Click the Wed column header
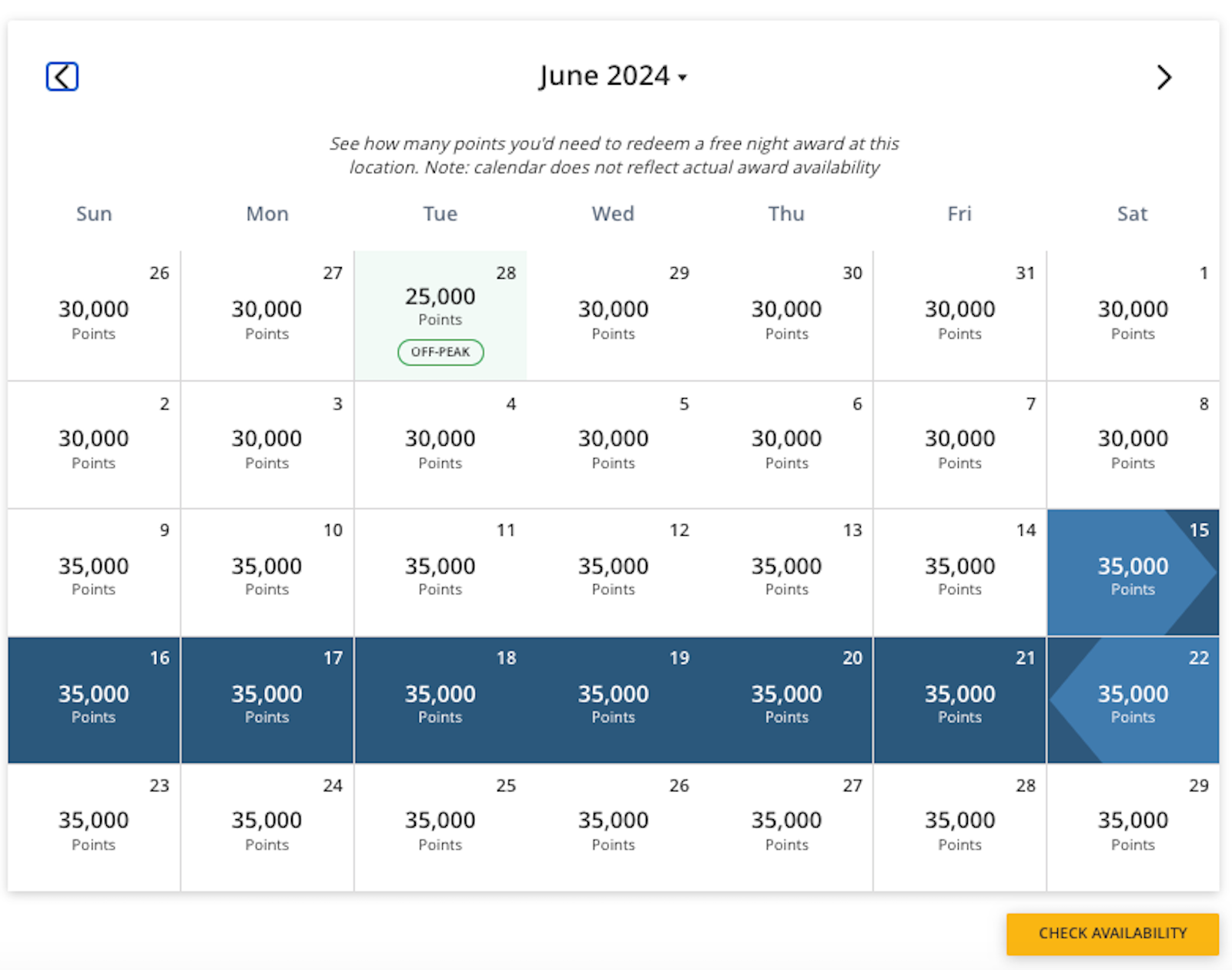Viewport: 1232px width, 970px height. (614, 213)
